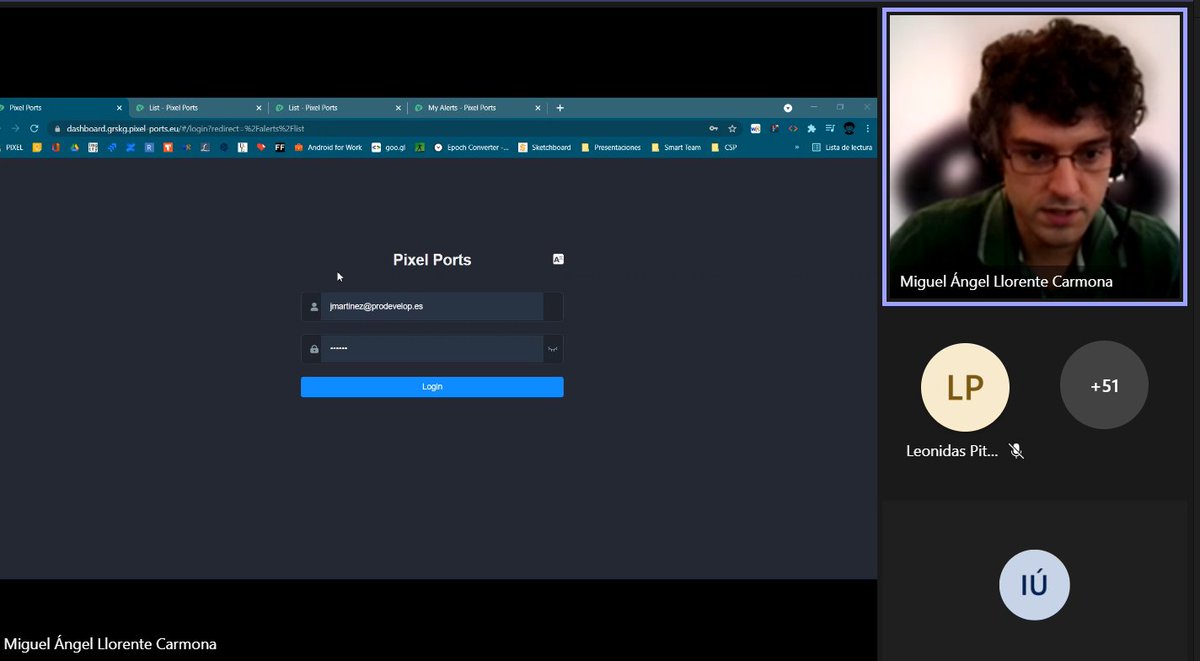
Task: Show the +51 more participants
Action: (1104, 386)
